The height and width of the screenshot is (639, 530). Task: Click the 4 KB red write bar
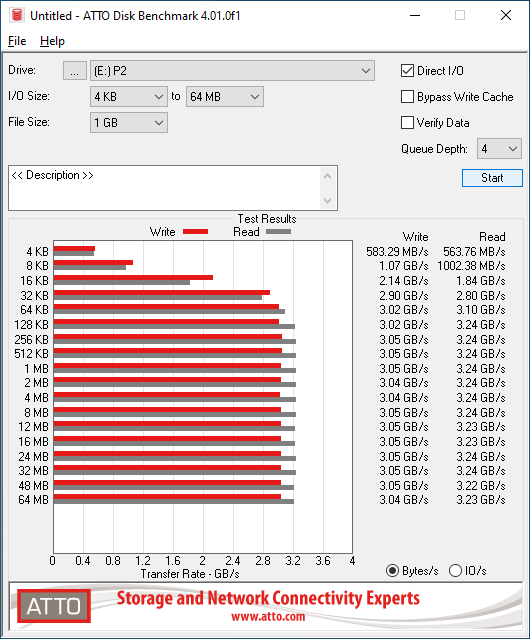click(x=74, y=249)
